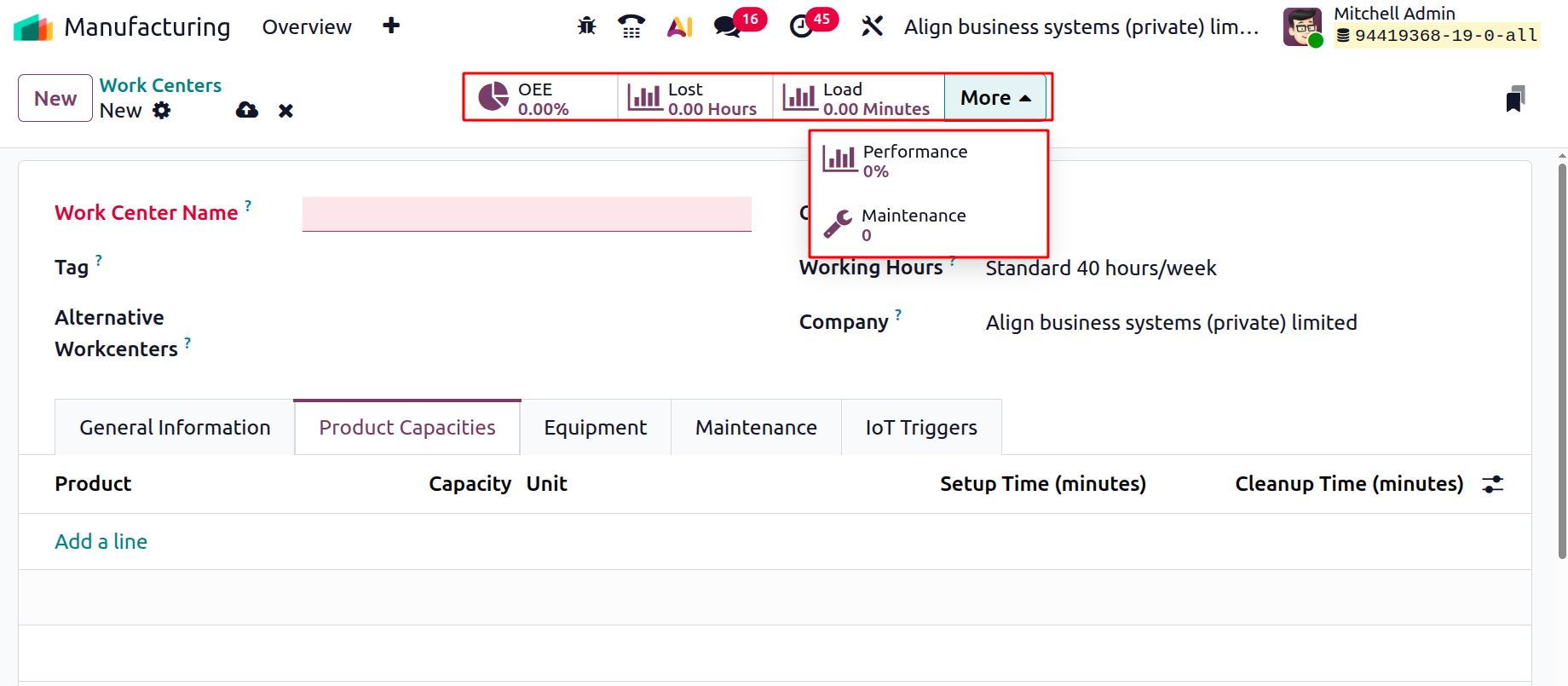Open the Maintenance stat in More dropdown

coord(913,225)
